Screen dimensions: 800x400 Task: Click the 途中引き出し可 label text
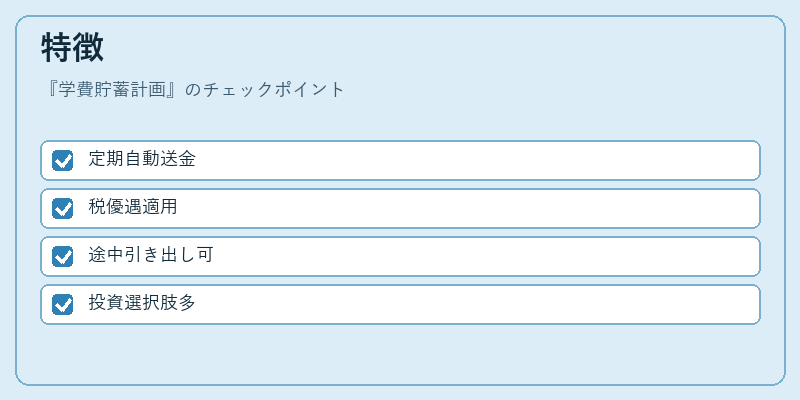click(x=151, y=256)
